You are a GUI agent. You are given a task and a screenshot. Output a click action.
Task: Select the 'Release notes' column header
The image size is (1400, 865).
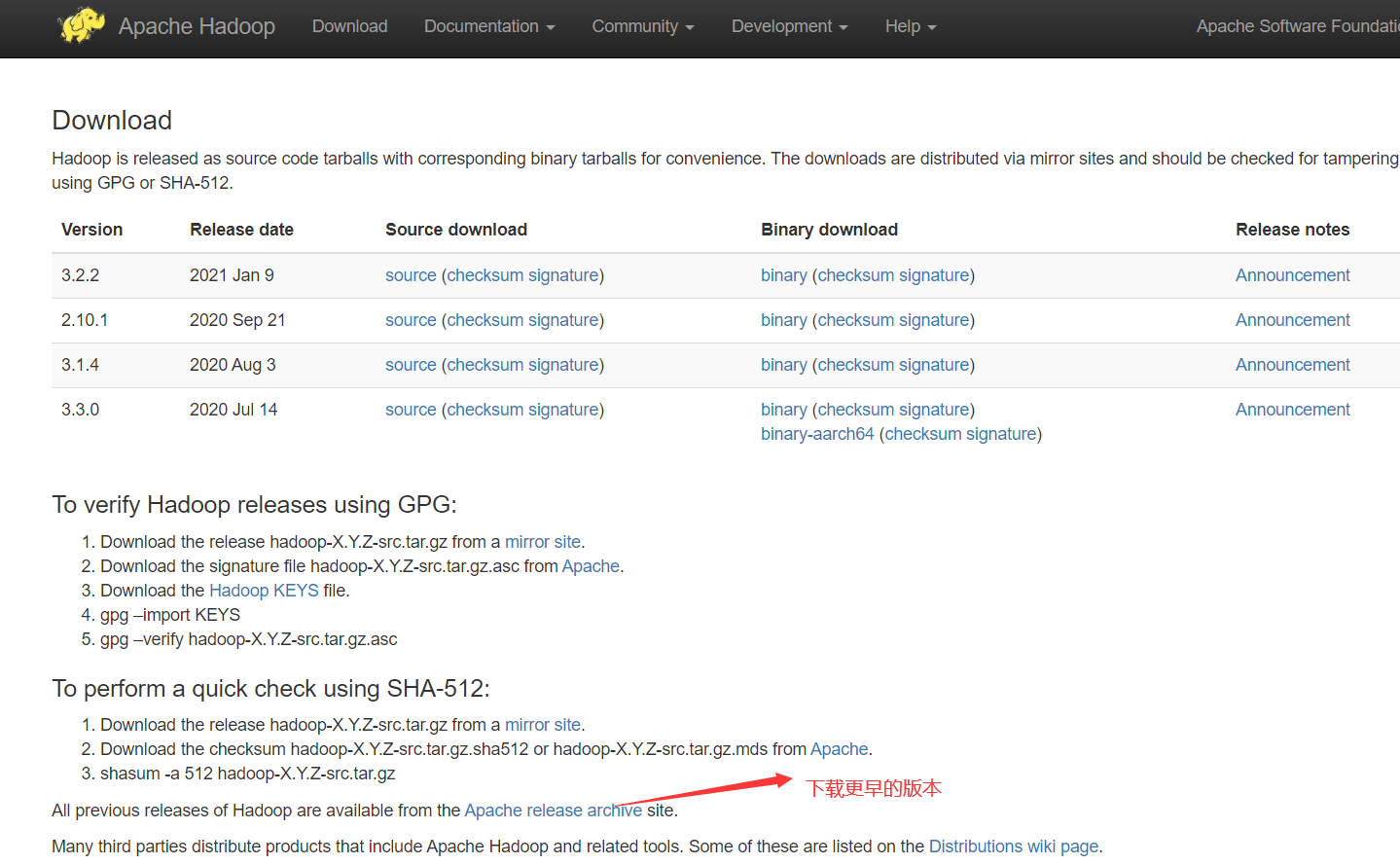(x=1293, y=230)
